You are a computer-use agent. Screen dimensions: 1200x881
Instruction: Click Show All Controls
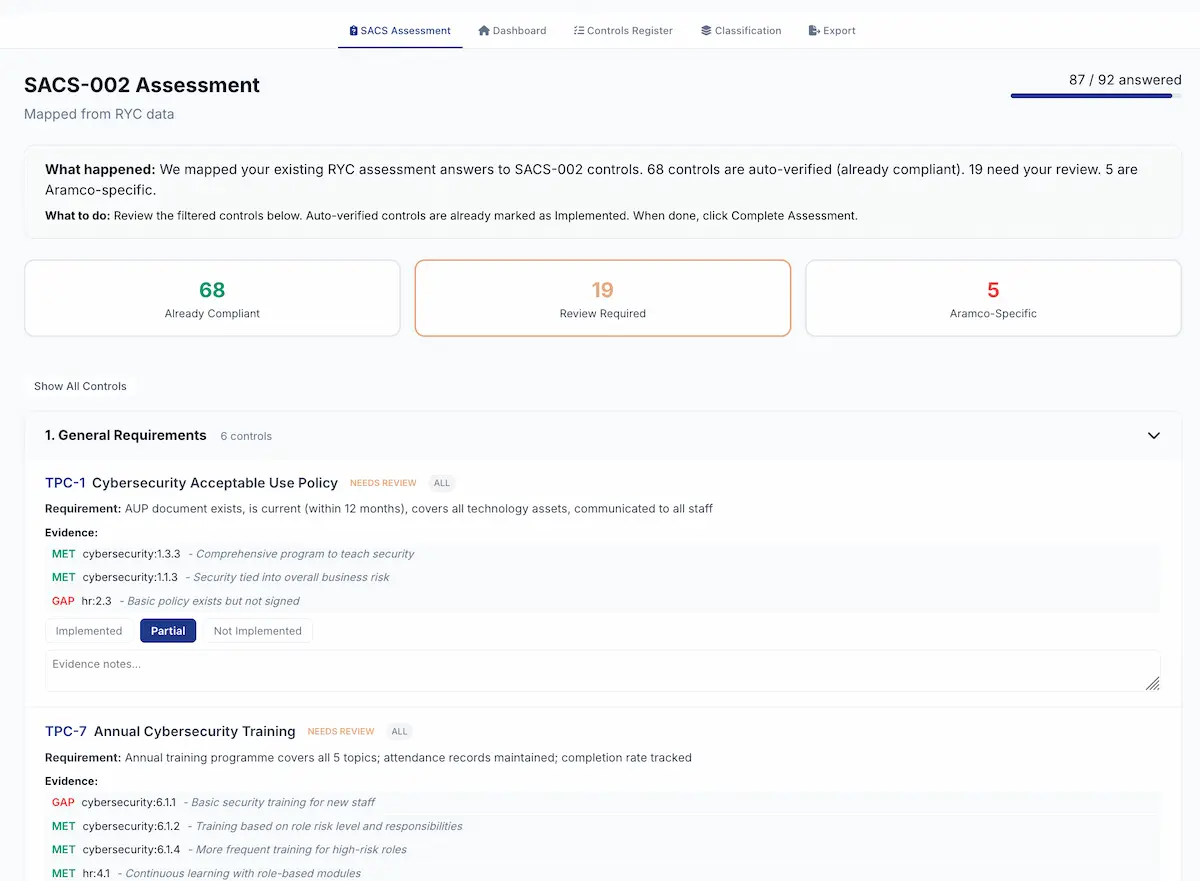(80, 386)
